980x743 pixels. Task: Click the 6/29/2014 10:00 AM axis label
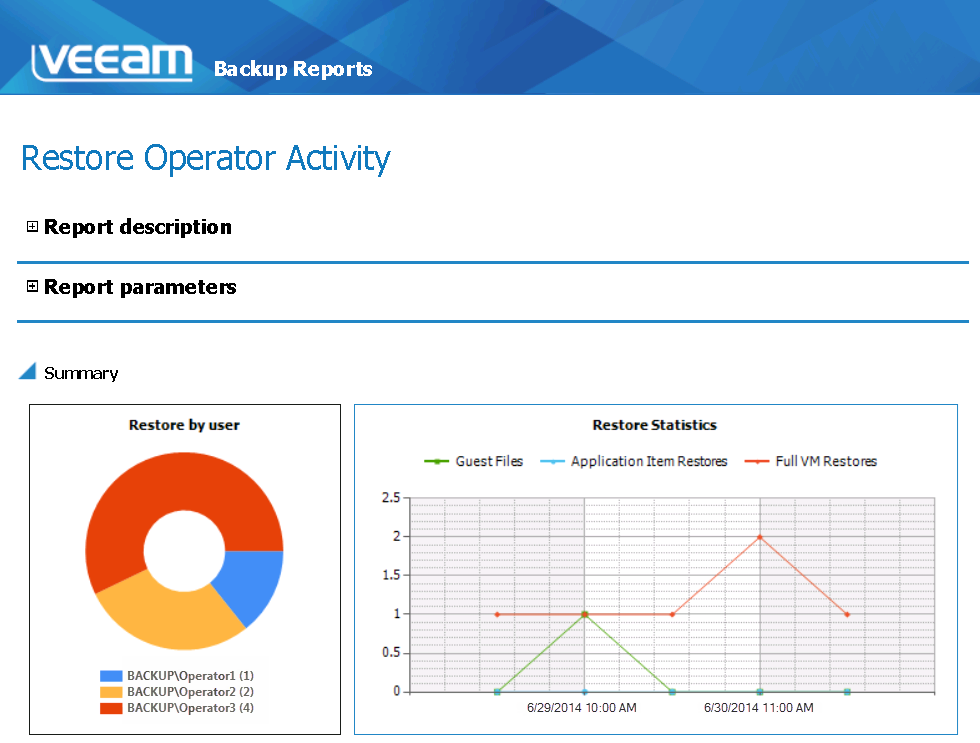click(x=581, y=707)
